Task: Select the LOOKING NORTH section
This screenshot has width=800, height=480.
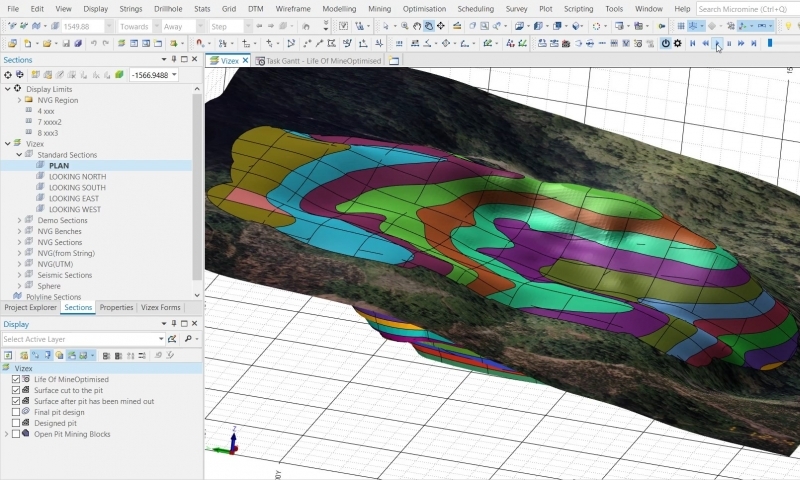Action: [77, 177]
